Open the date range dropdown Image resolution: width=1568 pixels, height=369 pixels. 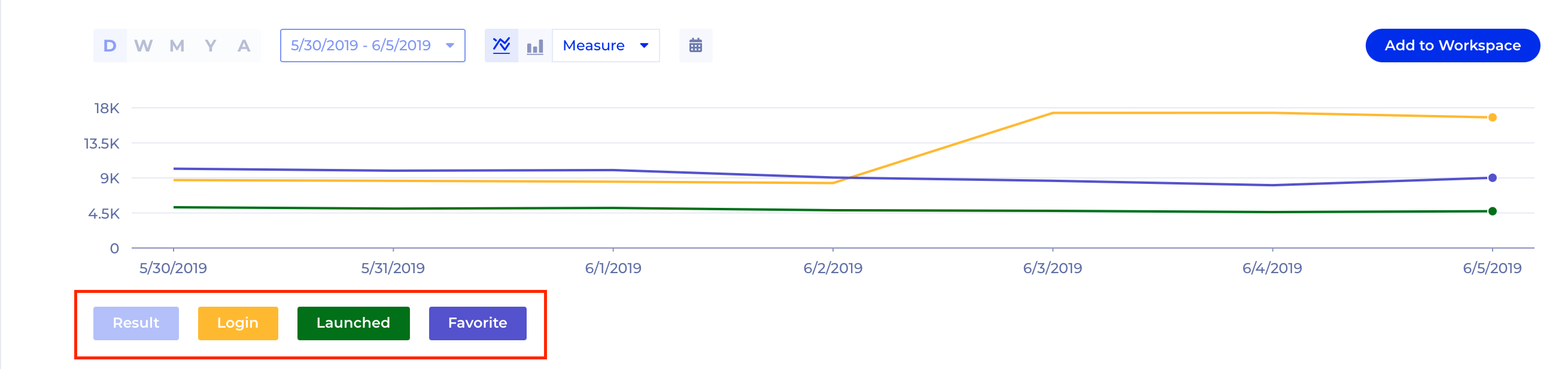(372, 46)
